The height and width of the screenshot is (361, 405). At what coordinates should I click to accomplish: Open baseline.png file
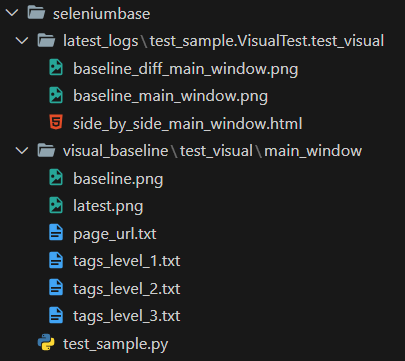coord(118,179)
